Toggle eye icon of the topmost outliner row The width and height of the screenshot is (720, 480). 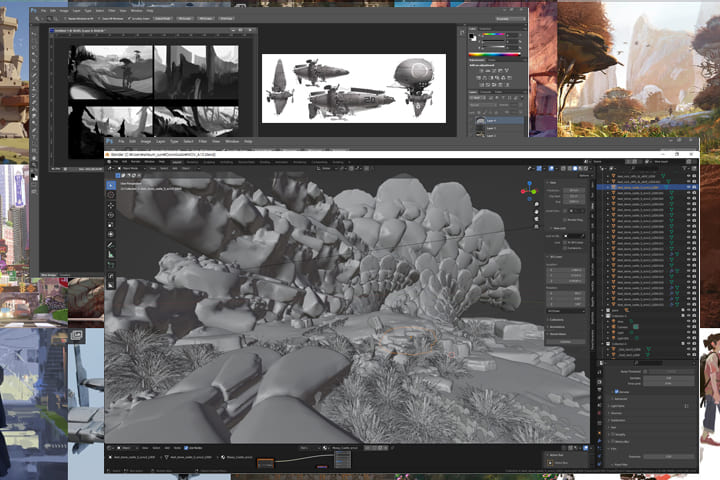pyautogui.click(x=689, y=176)
